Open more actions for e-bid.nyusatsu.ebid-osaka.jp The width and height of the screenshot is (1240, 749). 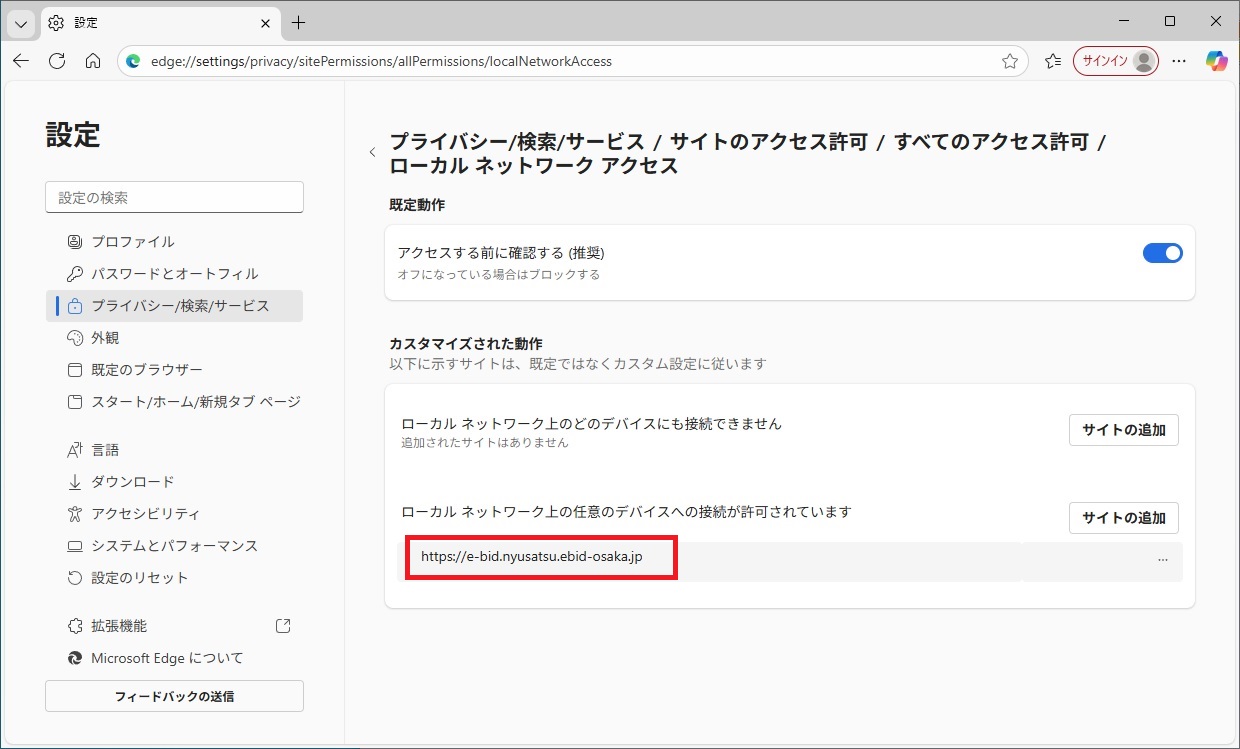point(1162,560)
